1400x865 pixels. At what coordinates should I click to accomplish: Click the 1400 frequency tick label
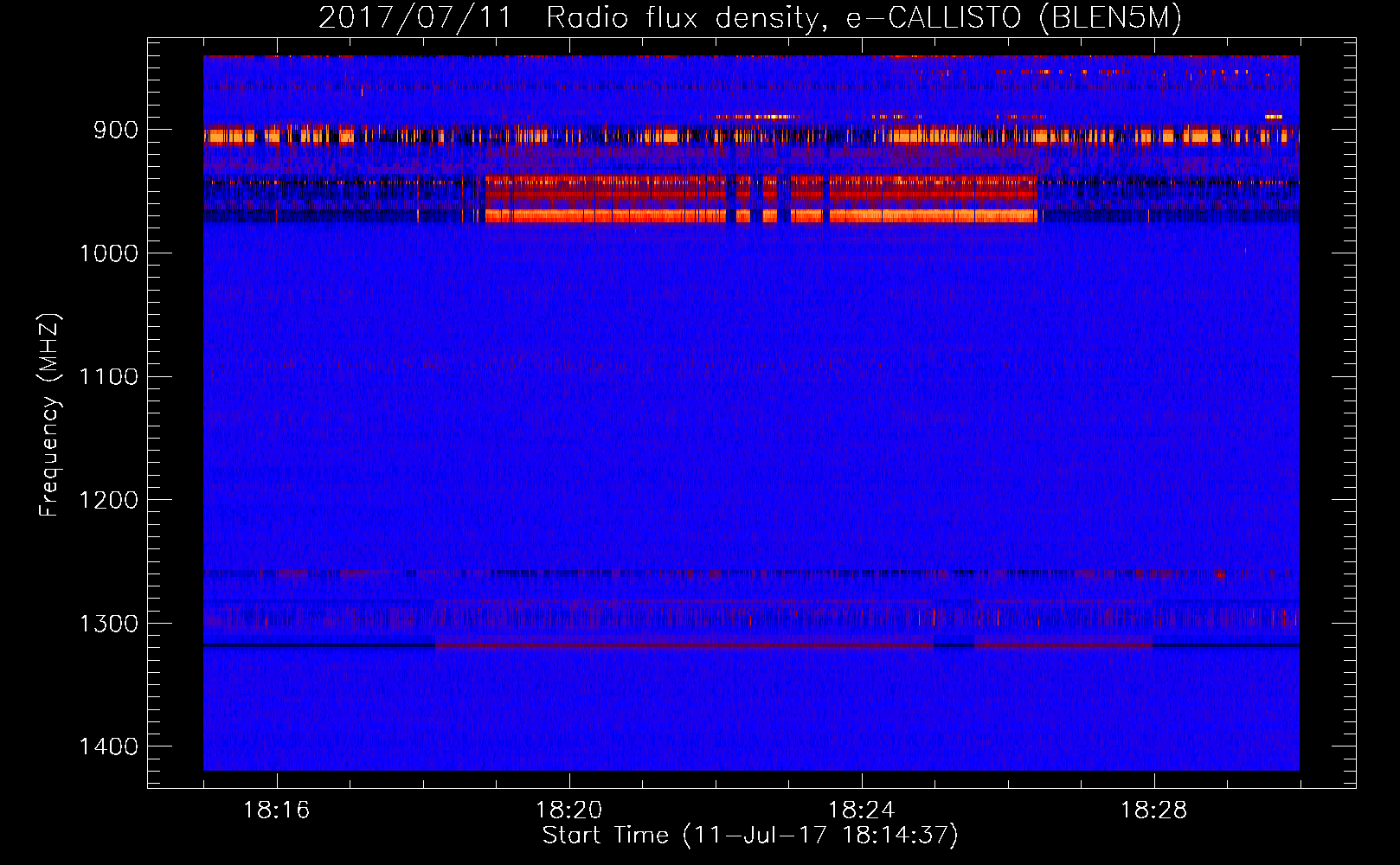coord(107,746)
